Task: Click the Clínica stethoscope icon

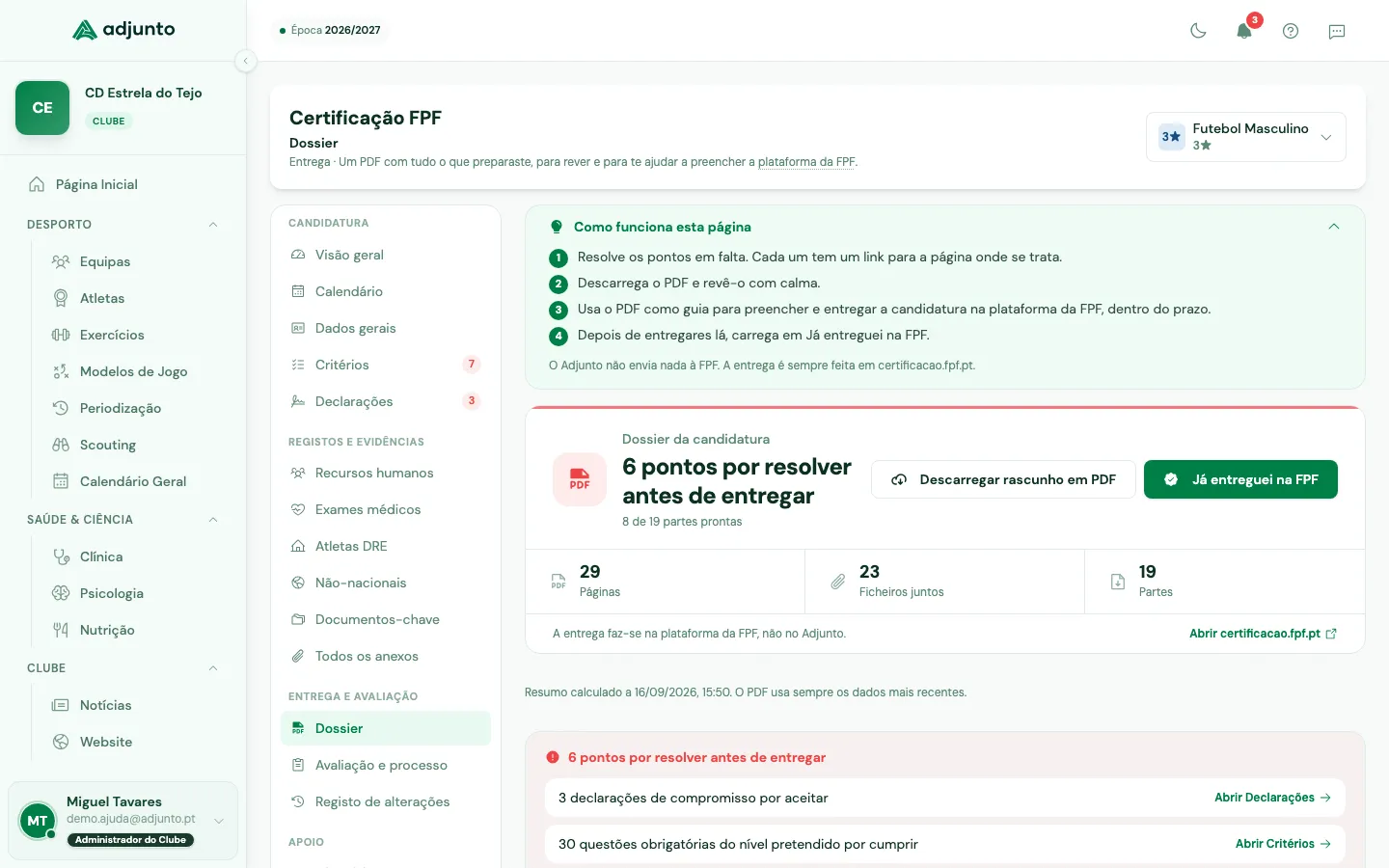Action: click(61, 556)
